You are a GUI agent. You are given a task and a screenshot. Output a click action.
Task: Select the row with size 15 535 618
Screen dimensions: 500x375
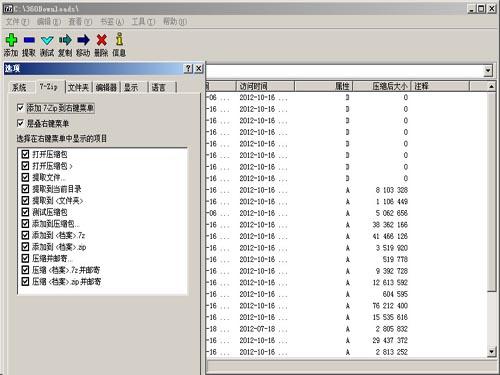347,317
